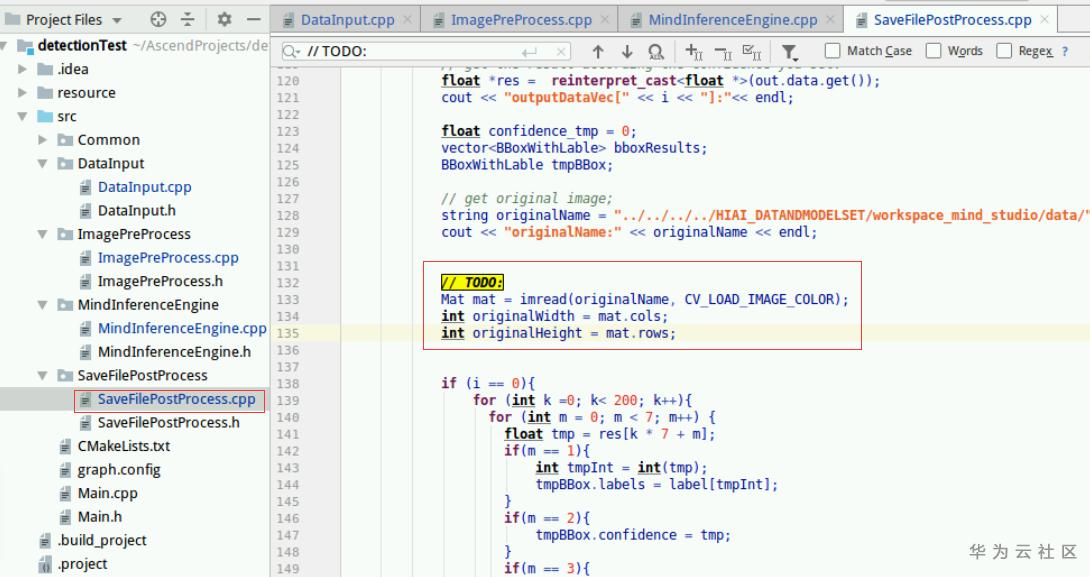Expand the Common folder

tap(42, 140)
